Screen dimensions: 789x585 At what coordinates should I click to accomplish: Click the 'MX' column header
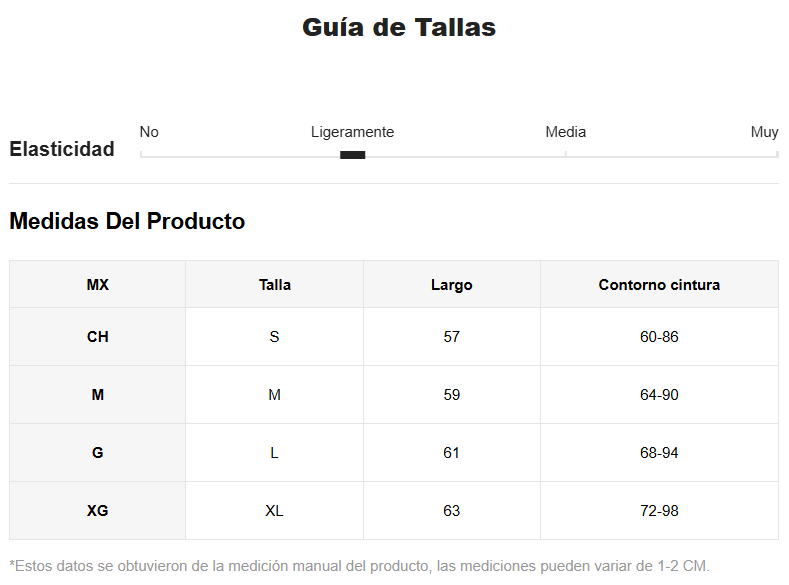point(98,285)
